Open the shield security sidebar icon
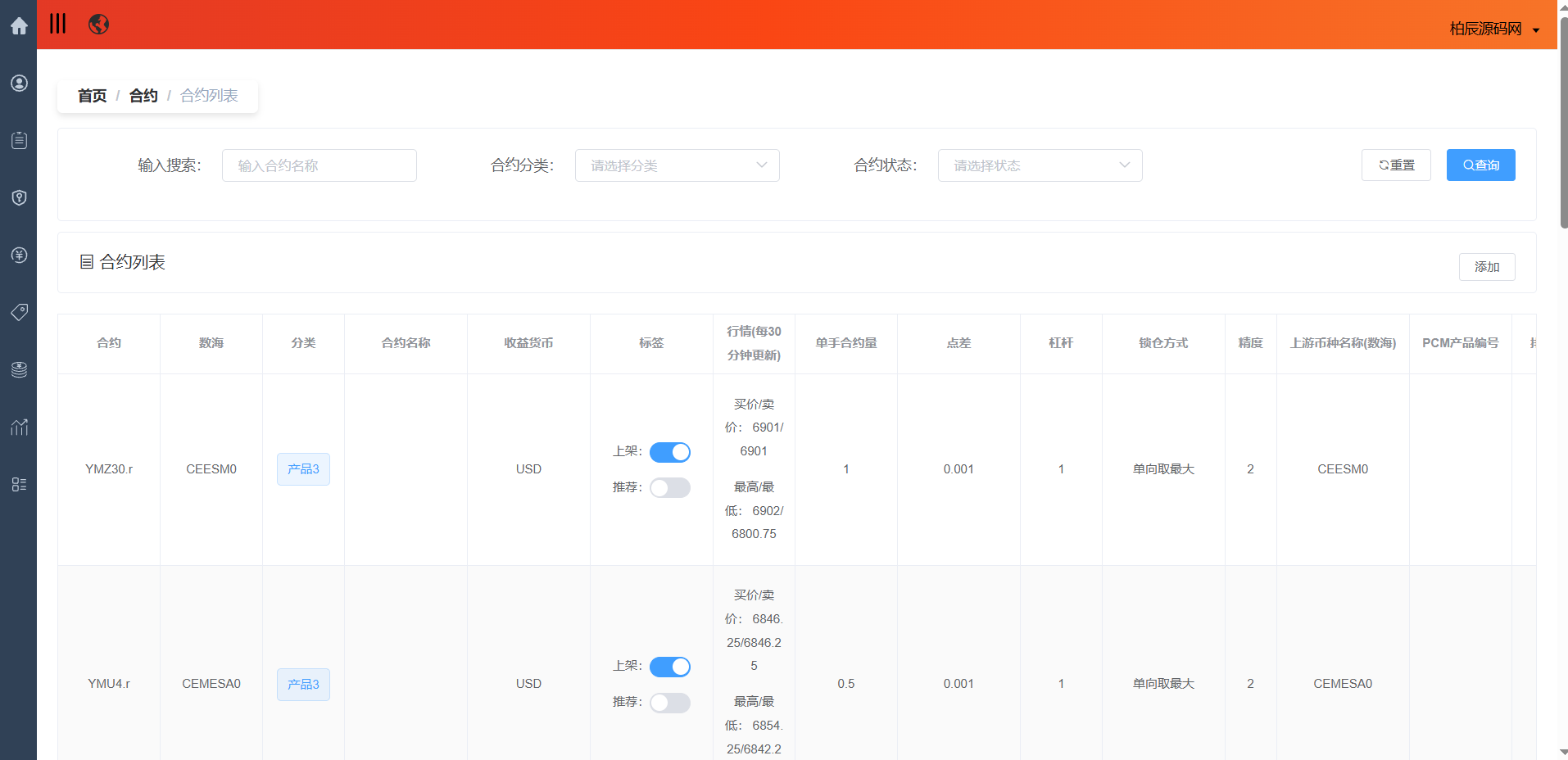This screenshot has height=760, width=1568. pos(19,198)
